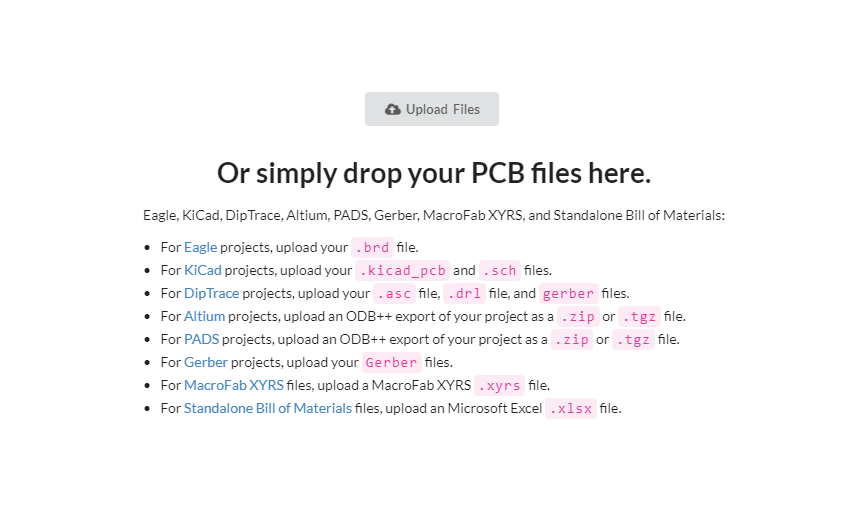Click the .zip tag in the Altium line
This screenshot has width=858, height=528.
point(578,317)
